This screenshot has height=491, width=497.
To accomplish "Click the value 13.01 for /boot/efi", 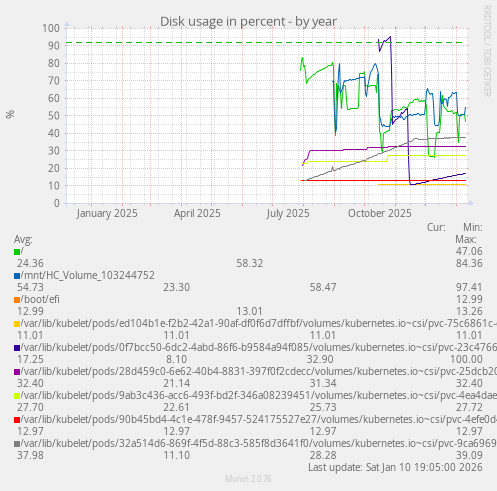I will point(250,311).
